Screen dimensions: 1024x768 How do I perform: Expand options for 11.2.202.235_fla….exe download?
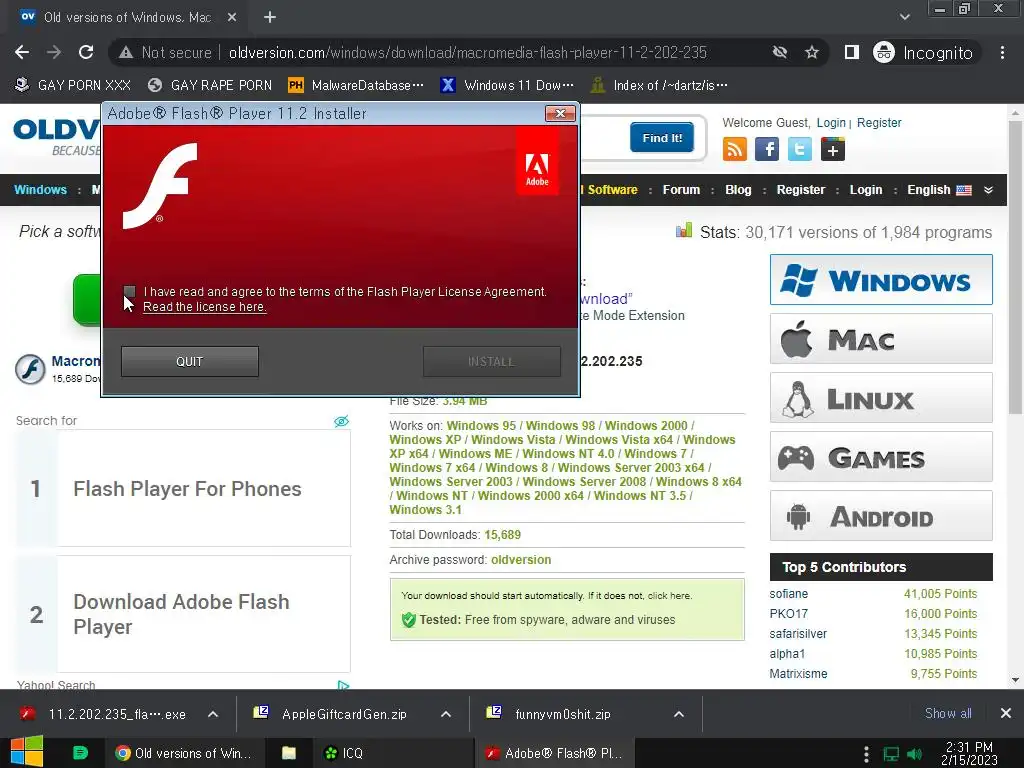tap(213, 714)
